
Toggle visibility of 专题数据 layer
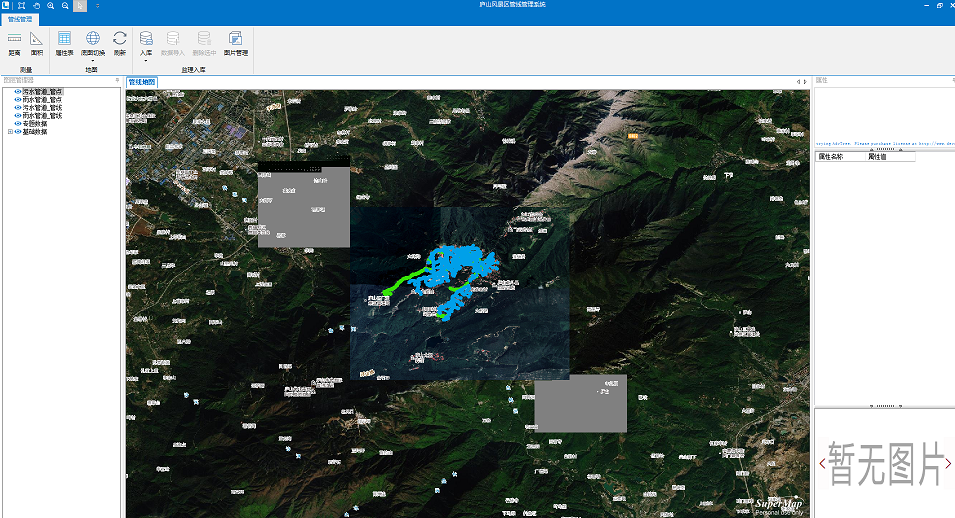18,123
